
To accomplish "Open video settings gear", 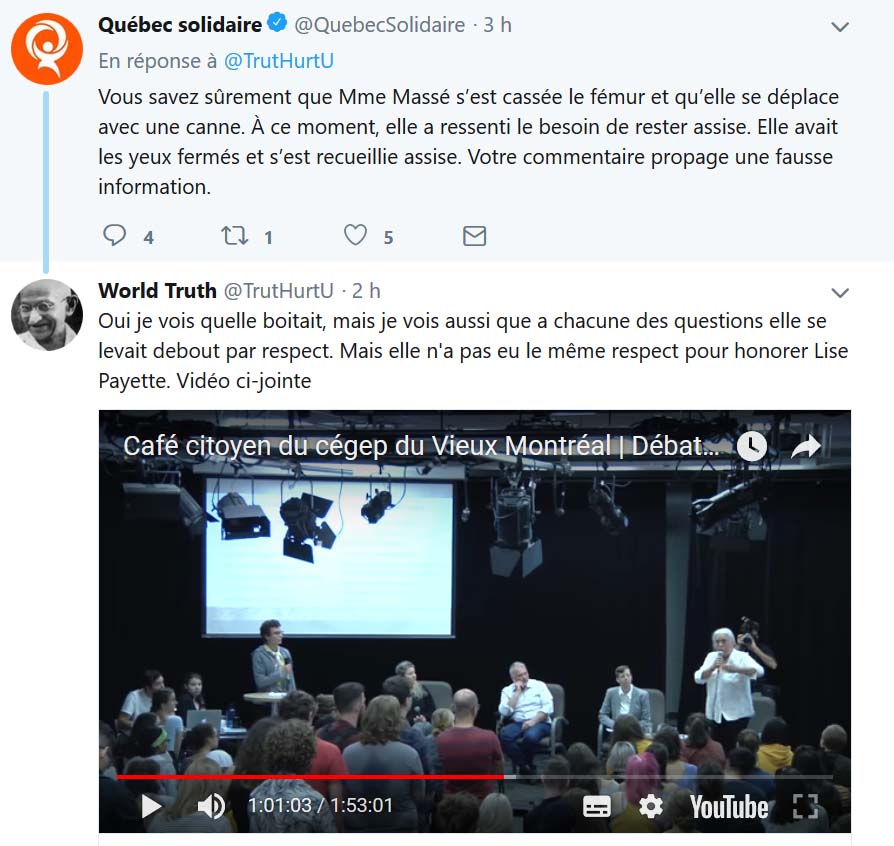I will [651, 807].
